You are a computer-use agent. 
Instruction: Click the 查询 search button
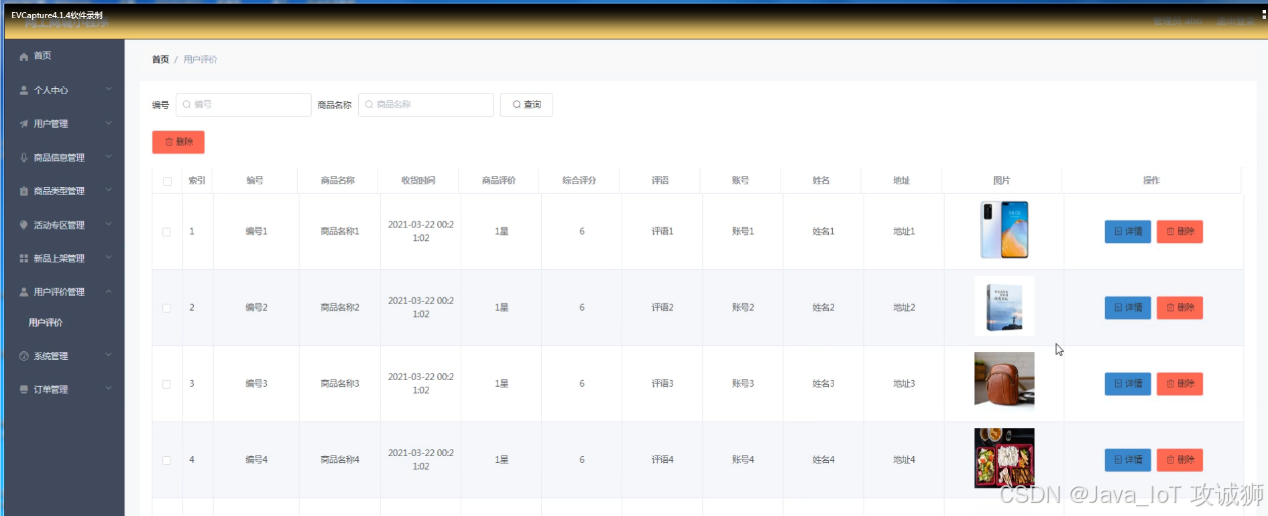point(526,104)
